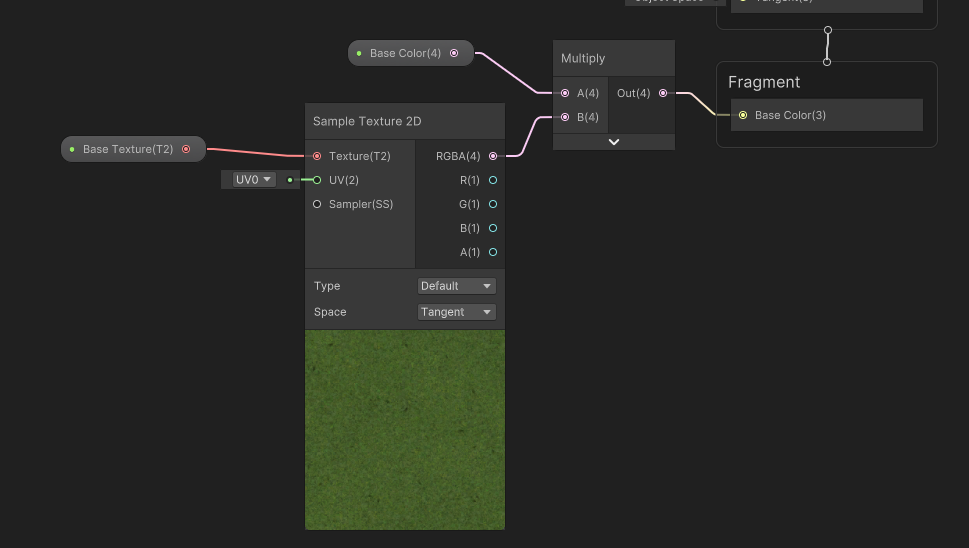Open the Space dropdown set to Tangent

[x=456, y=312]
